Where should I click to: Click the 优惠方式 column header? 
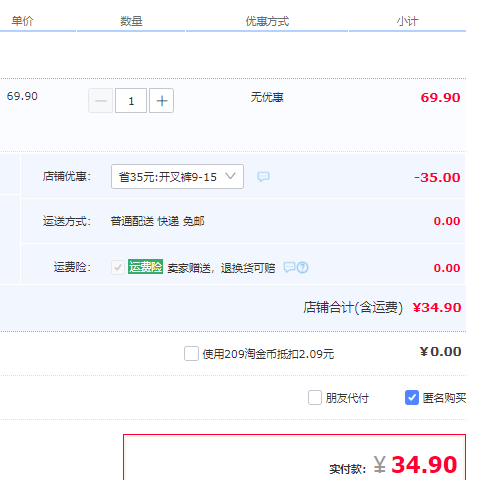coord(267,21)
